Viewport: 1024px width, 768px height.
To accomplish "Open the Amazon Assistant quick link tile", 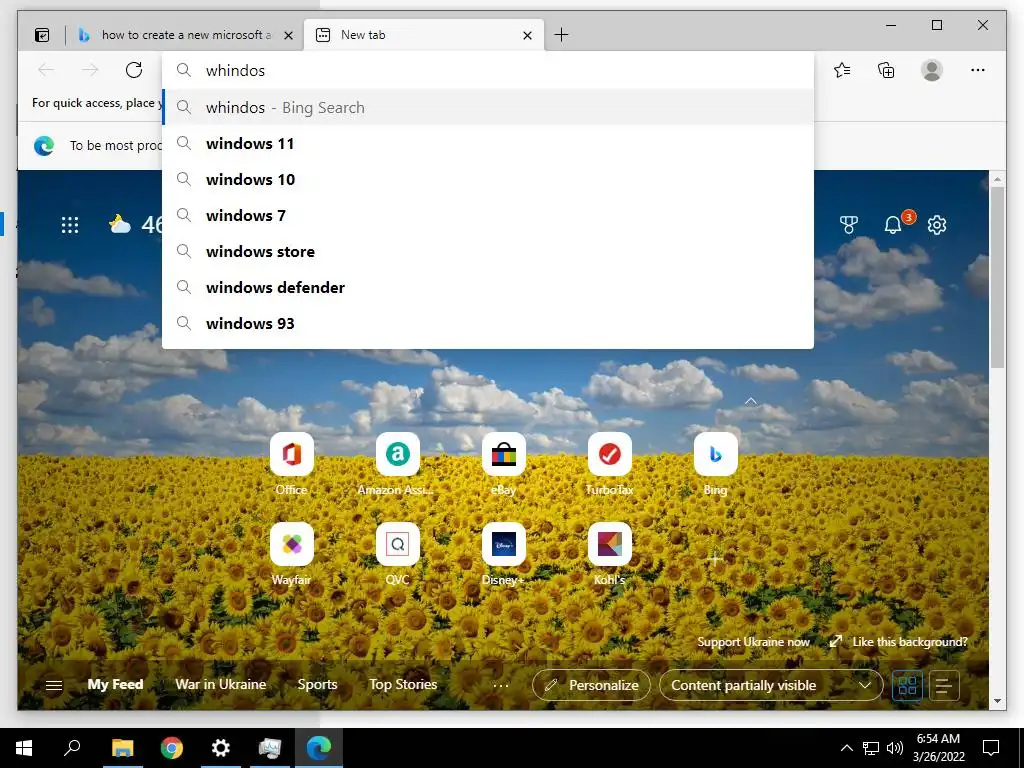I will click(397, 454).
